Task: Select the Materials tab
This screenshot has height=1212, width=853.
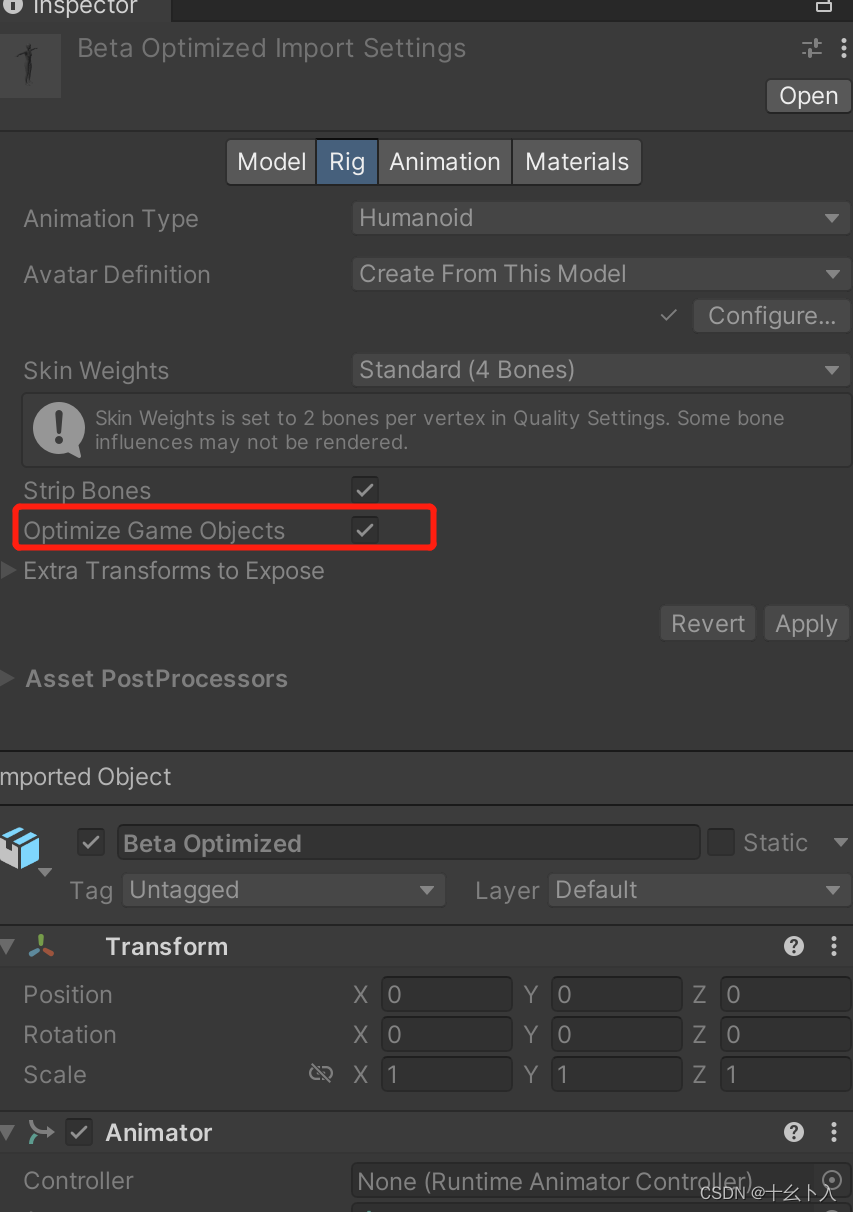Action: point(576,161)
